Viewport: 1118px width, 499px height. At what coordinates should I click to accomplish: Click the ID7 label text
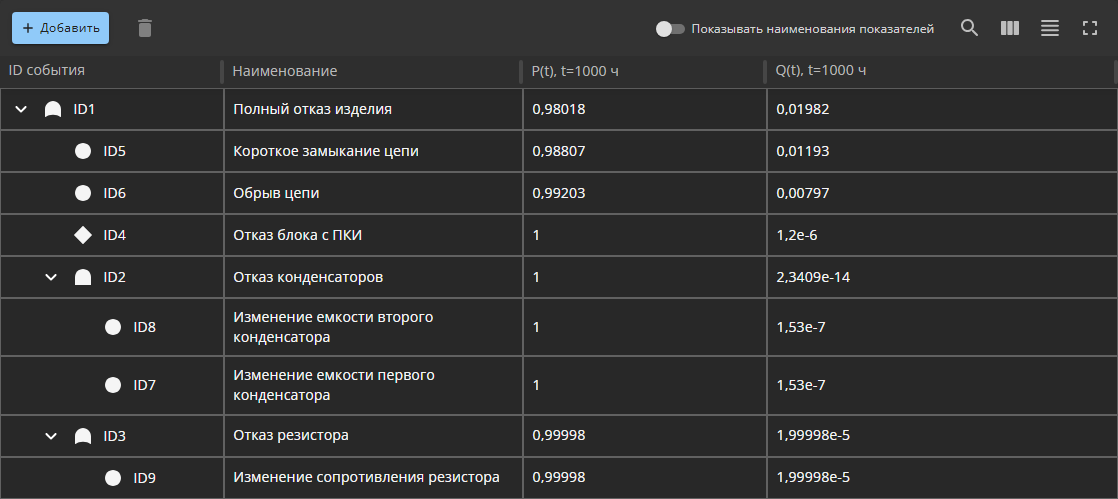(145, 385)
